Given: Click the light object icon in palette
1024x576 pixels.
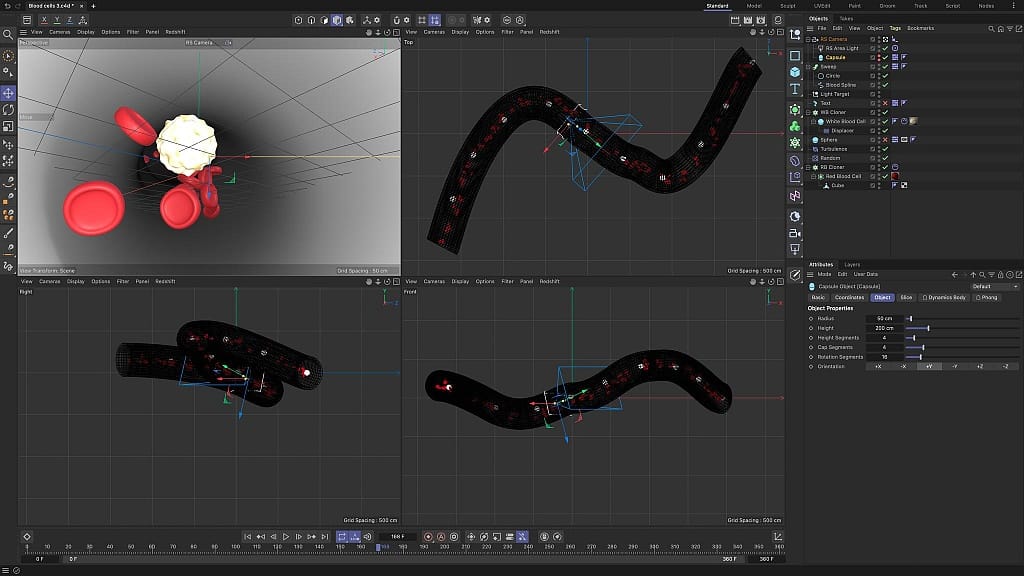Looking at the screenshot, I should point(795,249).
